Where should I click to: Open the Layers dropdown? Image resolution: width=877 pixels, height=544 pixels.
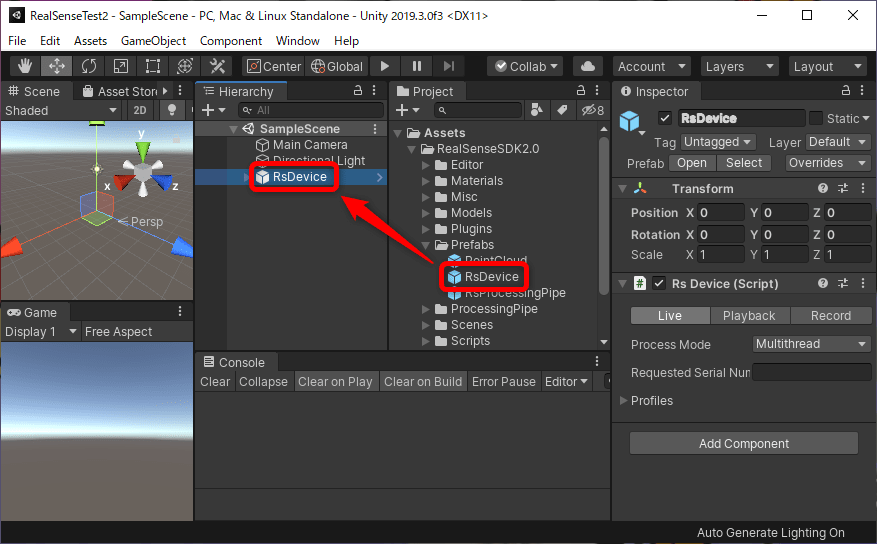point(739,67)
